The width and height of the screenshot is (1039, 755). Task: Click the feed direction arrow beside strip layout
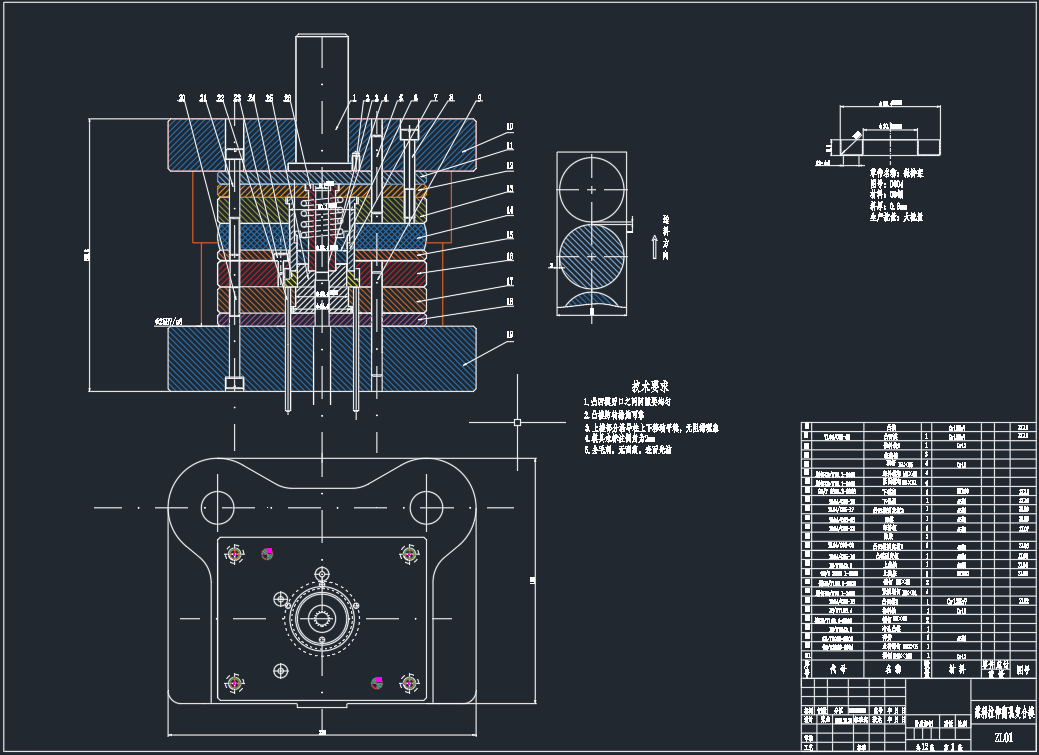tap(655, 247)
